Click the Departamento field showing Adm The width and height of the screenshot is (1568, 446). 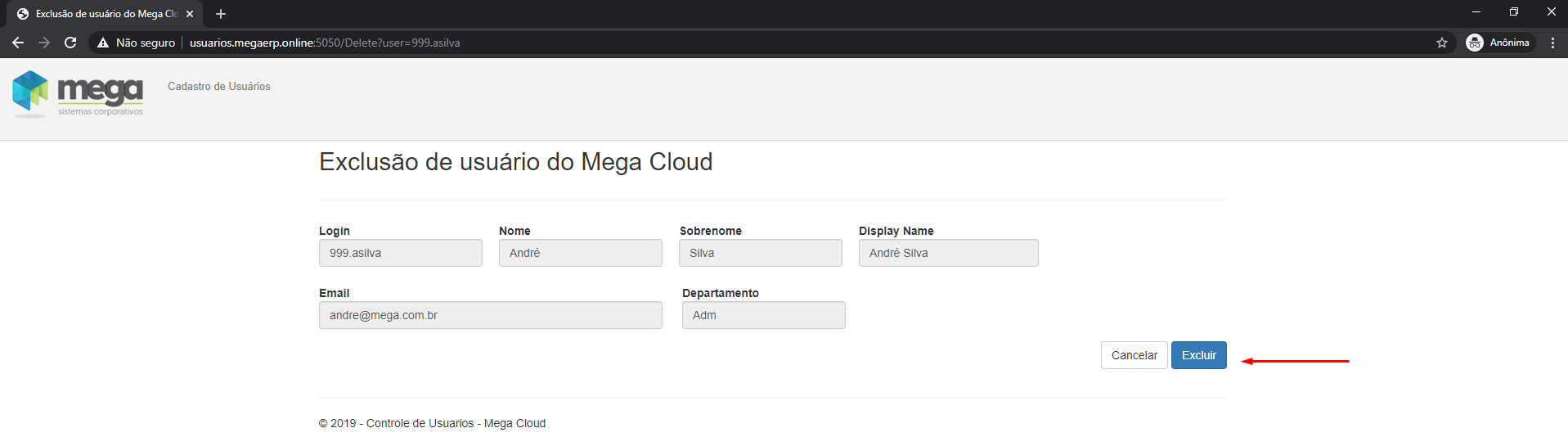coord(763,315)
